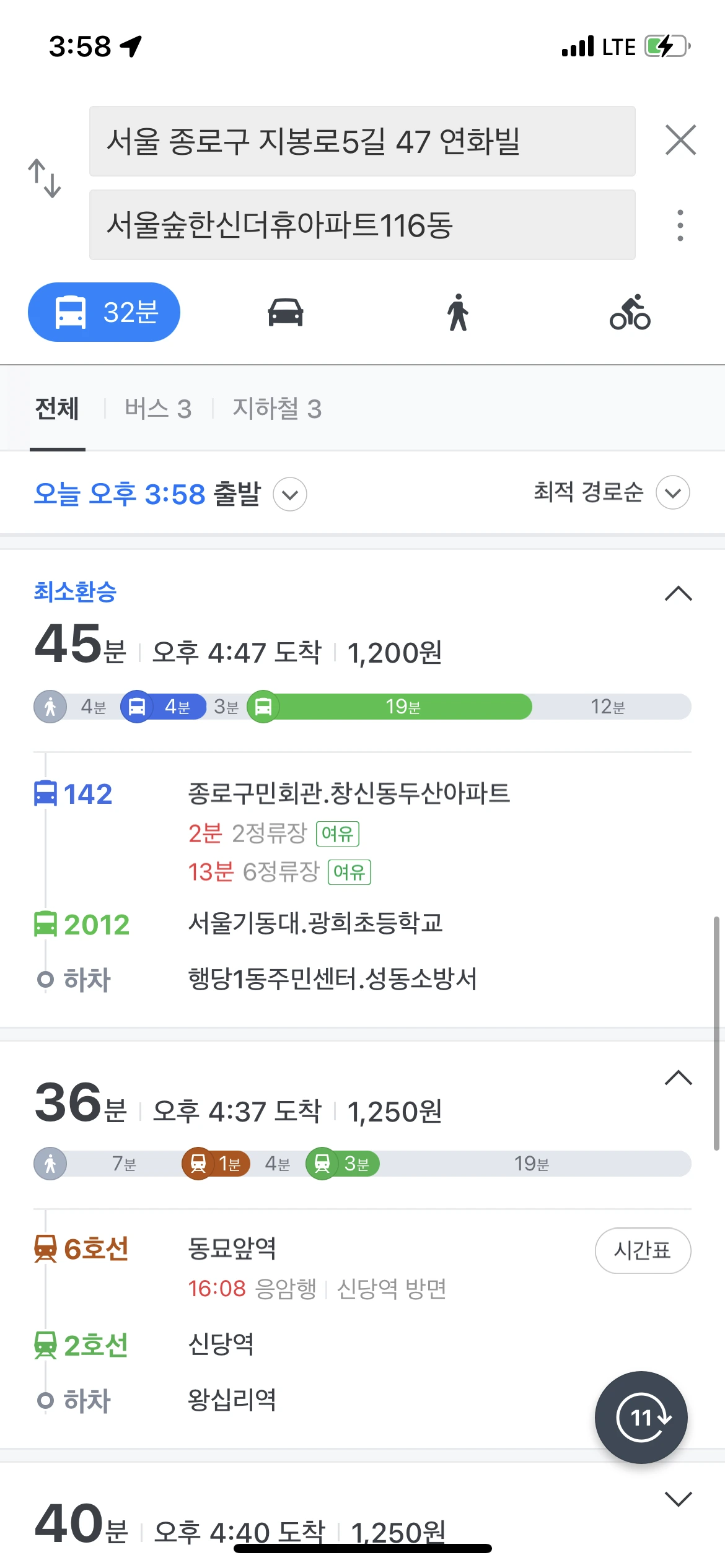Select public transit mode 32분
Screen dimensions: 725x1568
pos(104,312)
